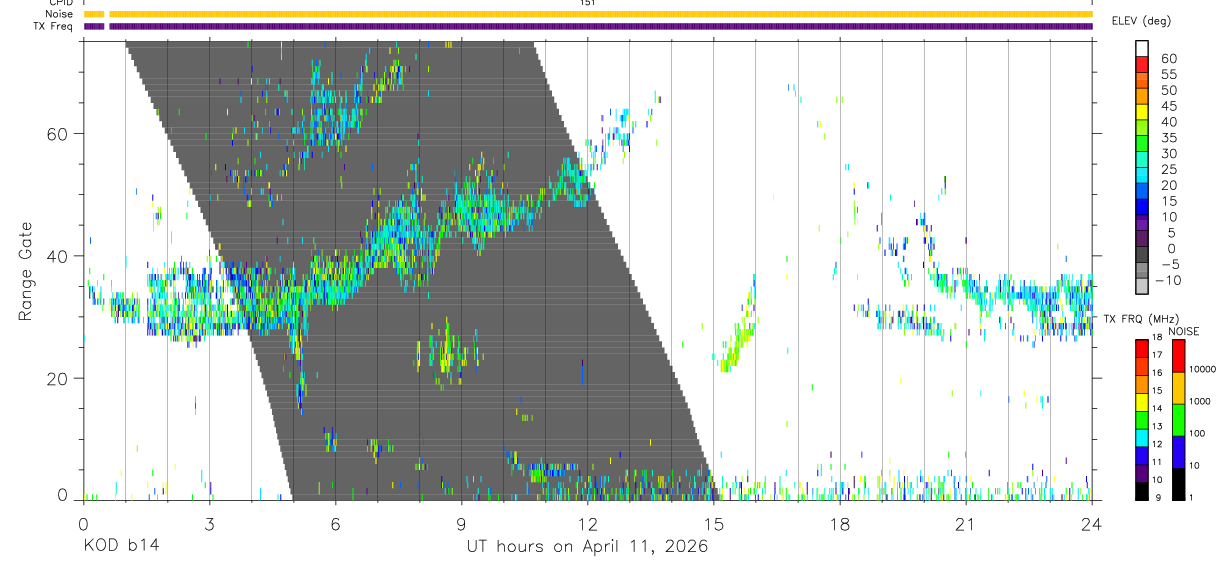
Task: Click the red segment of TX FRQ color bar
Action: pyautogui.click(x=1142, y=348)
